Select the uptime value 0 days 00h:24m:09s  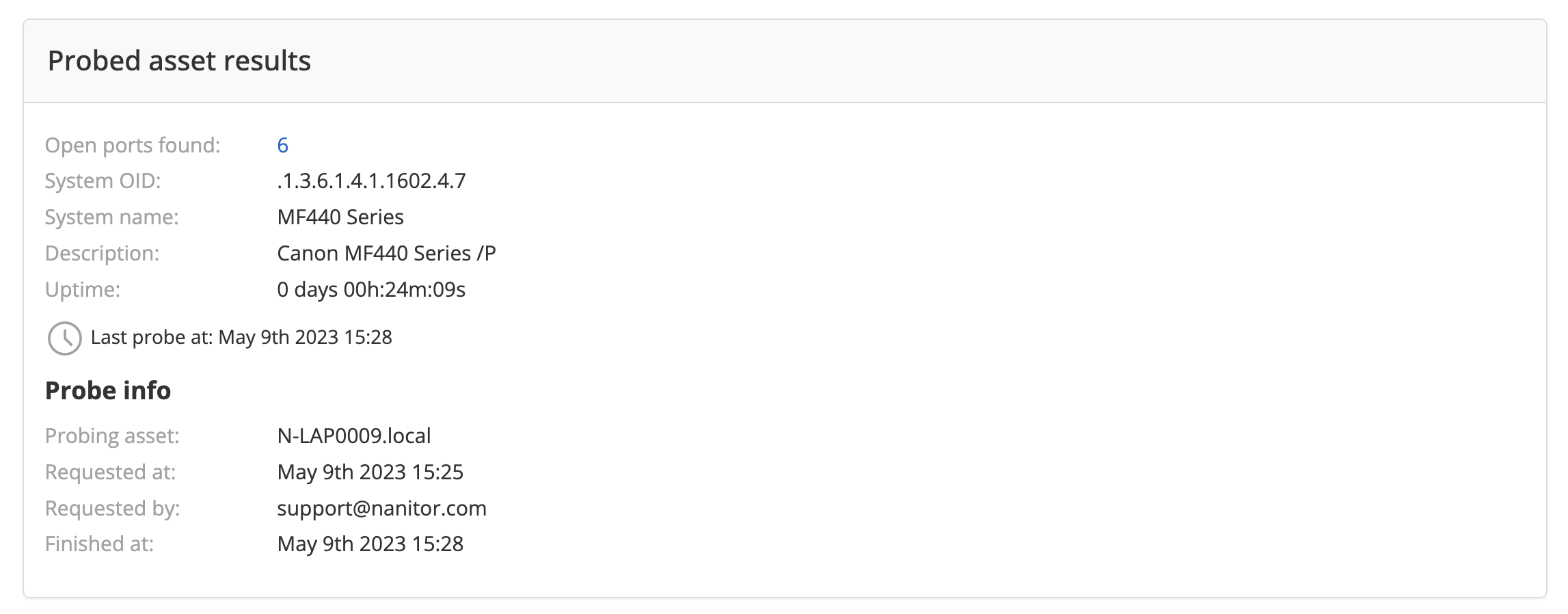point(371,290)
